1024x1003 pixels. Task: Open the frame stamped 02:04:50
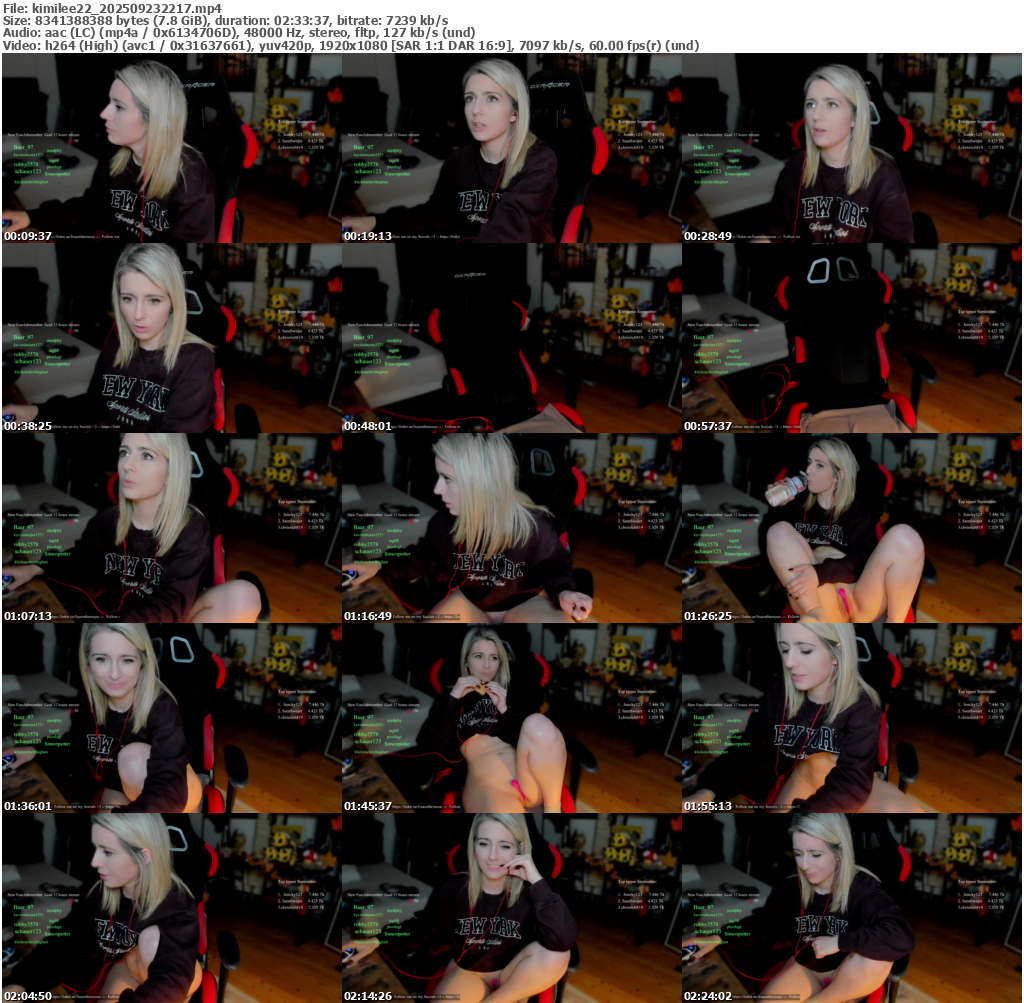pos(172,908)
